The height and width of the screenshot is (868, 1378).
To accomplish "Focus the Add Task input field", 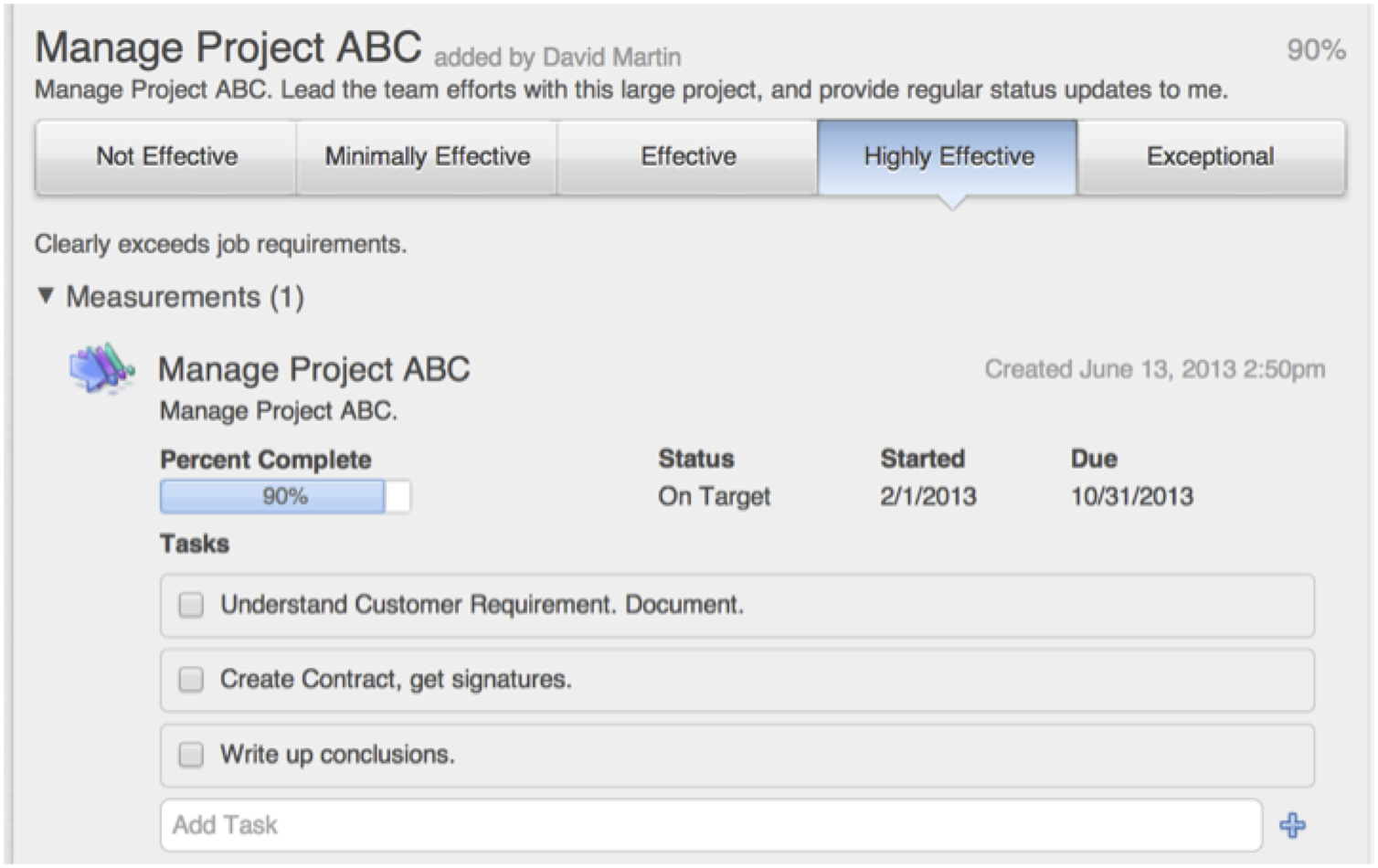I will point(712,825).
